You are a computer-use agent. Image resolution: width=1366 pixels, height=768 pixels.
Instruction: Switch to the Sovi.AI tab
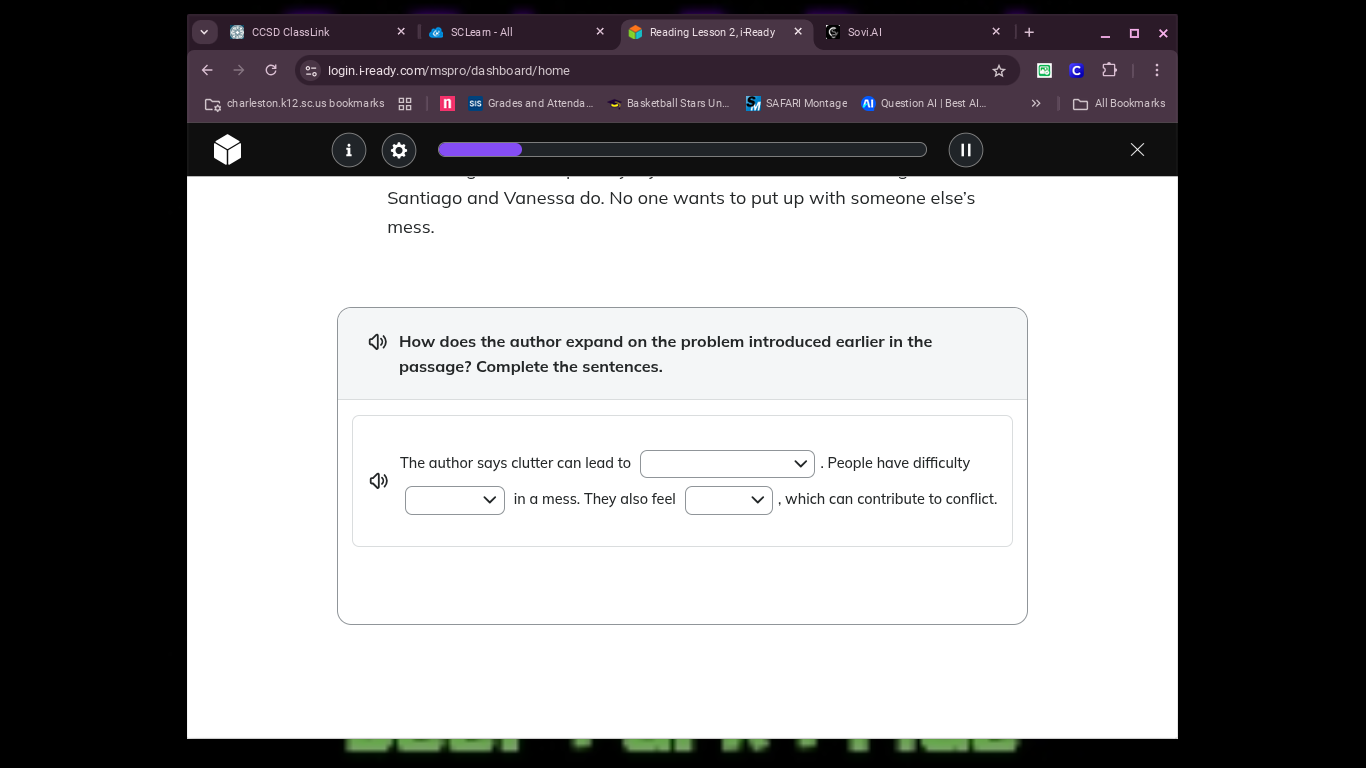[905, 32]
